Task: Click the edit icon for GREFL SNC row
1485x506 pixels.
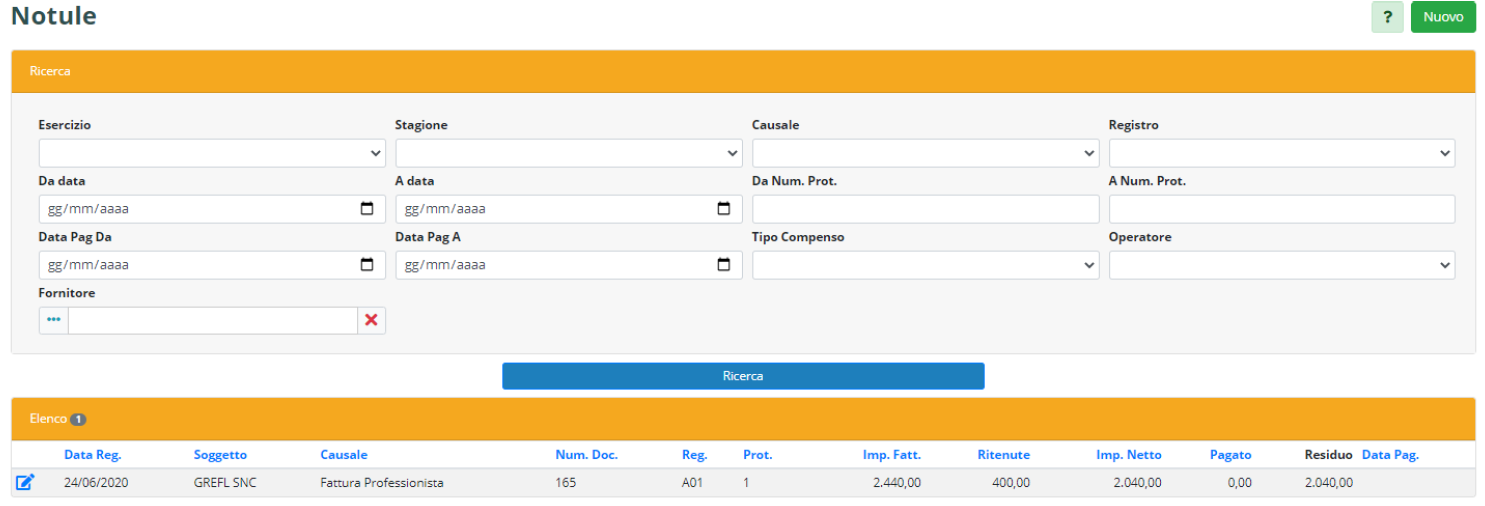Action: (x=25, y=483)
